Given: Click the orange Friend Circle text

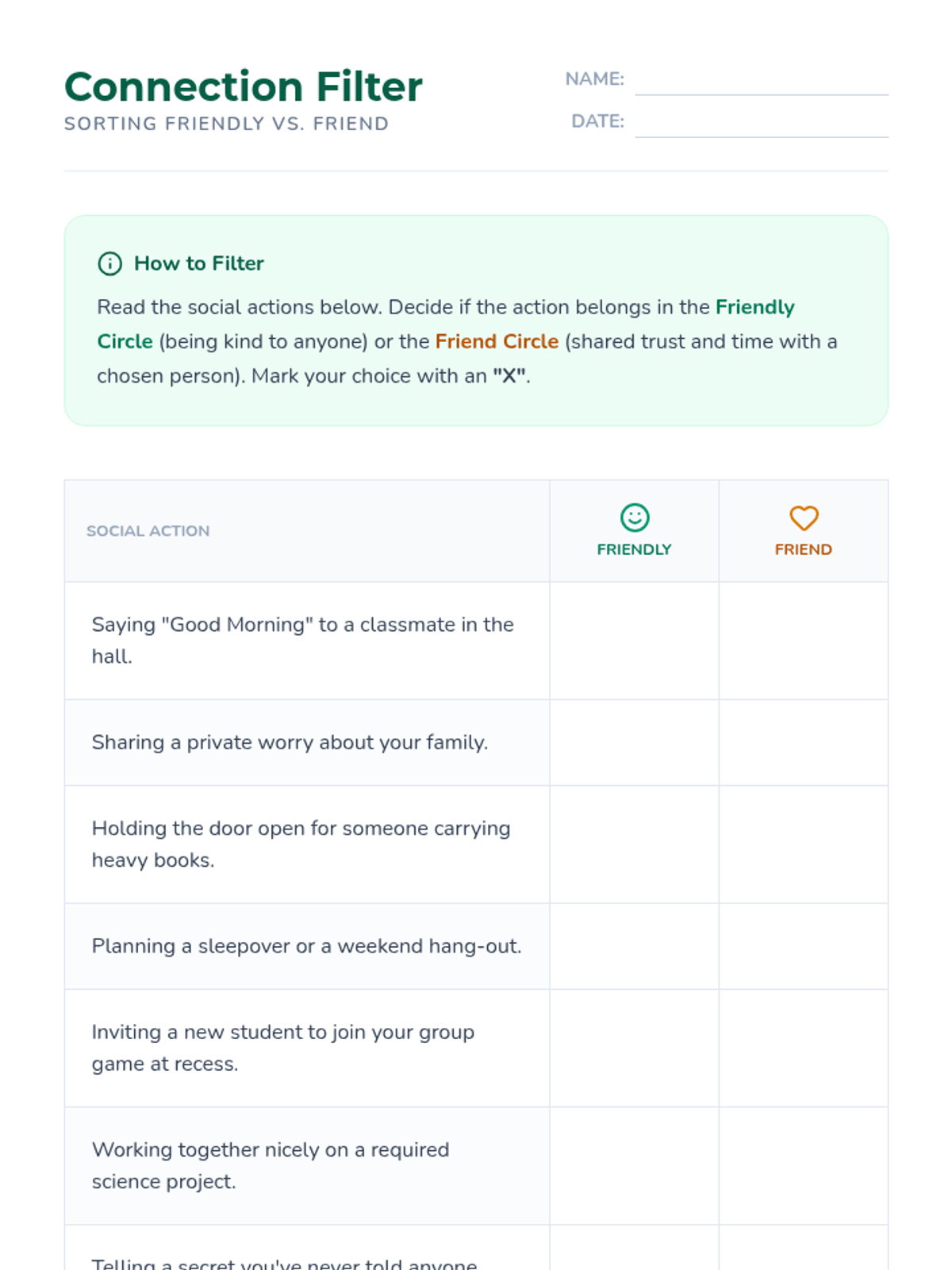Looking at the screenshot, I should pos(497,341).
